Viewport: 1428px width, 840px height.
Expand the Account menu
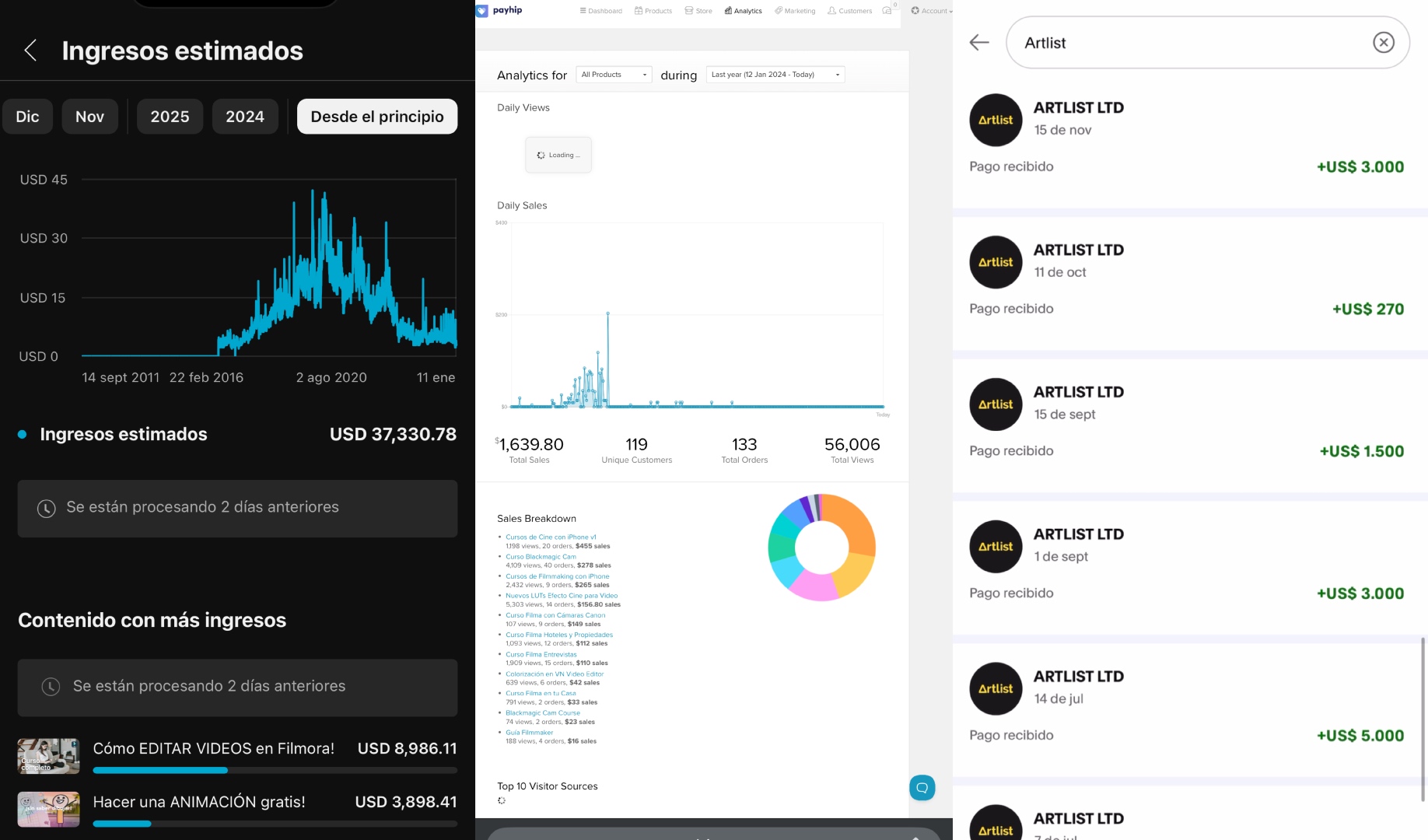click(x=932, y=11)
